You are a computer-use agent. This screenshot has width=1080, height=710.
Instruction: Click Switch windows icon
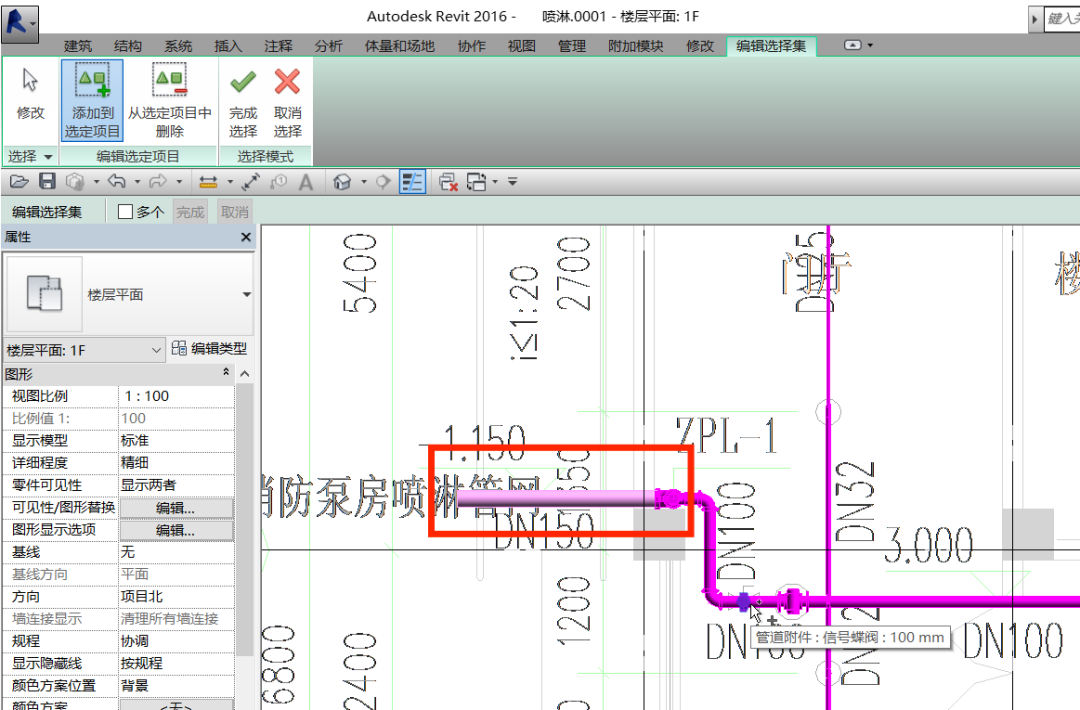tap(477, 182)
